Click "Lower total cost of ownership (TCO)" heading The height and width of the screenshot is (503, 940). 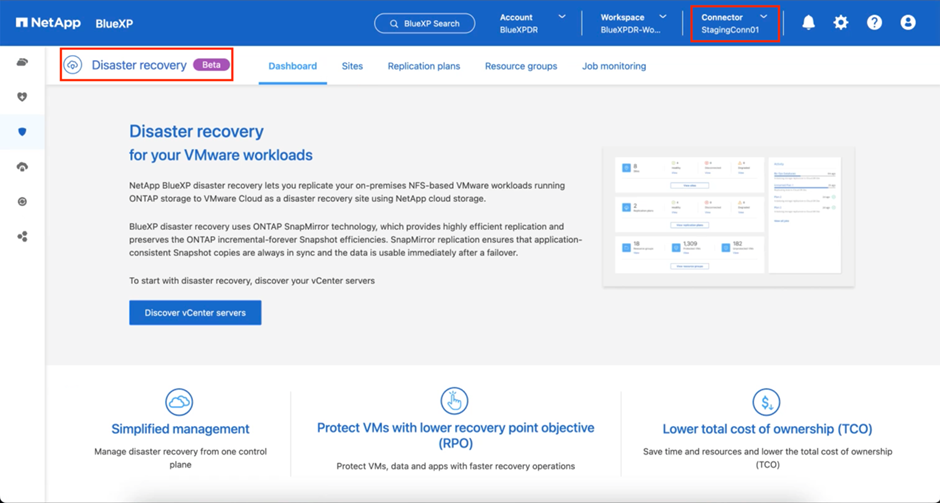tap(767, 429)
